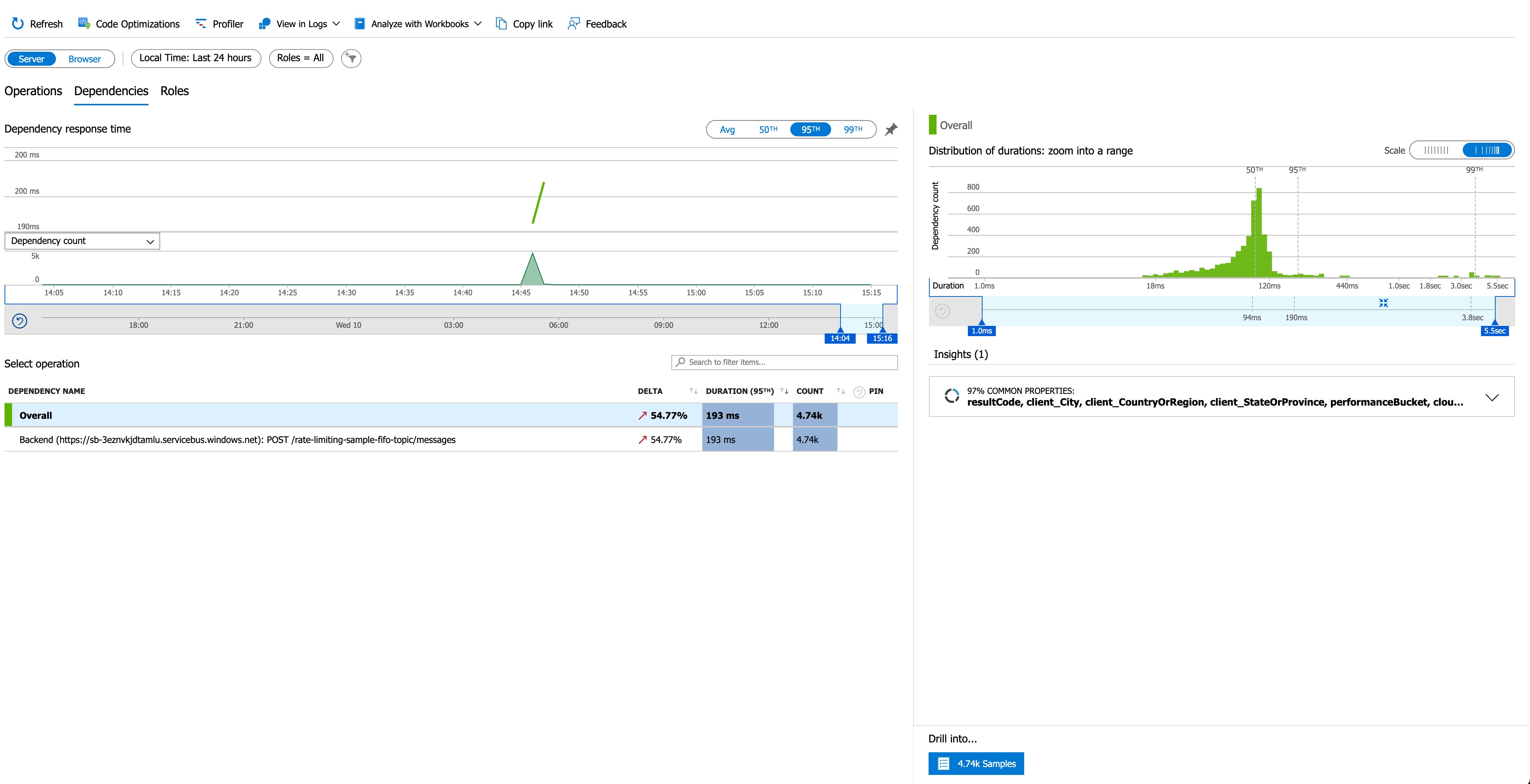Open the Dependency count dropdown
This screenshot has width=1530, height=784.
point(82,241)
